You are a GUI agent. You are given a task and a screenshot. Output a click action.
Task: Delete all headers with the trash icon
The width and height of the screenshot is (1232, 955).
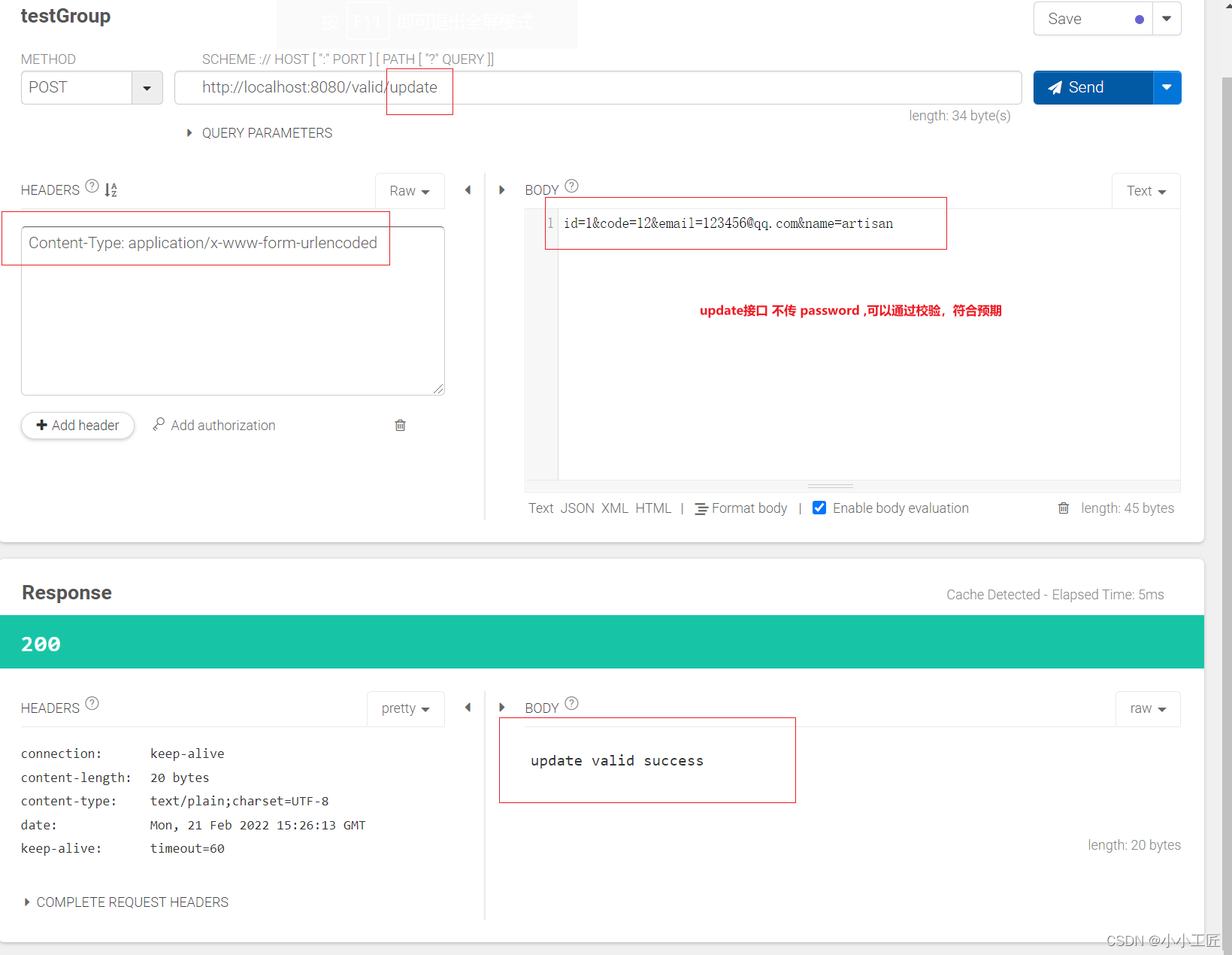400,426
